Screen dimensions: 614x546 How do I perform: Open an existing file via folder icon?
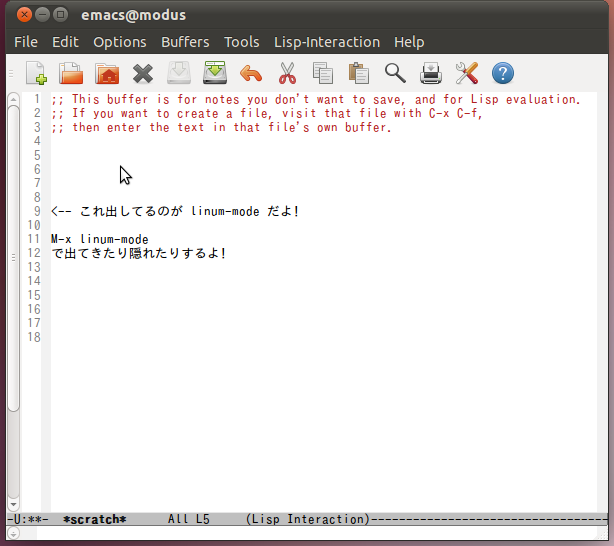(x=71, y=73)
